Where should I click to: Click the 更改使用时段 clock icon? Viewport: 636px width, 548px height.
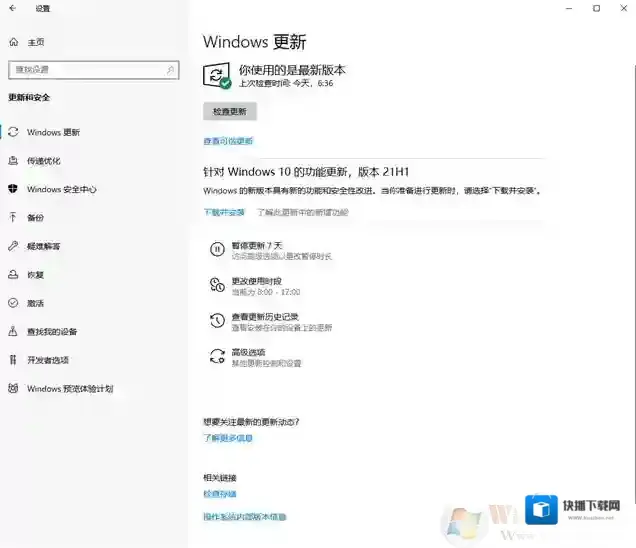(217, 286)
